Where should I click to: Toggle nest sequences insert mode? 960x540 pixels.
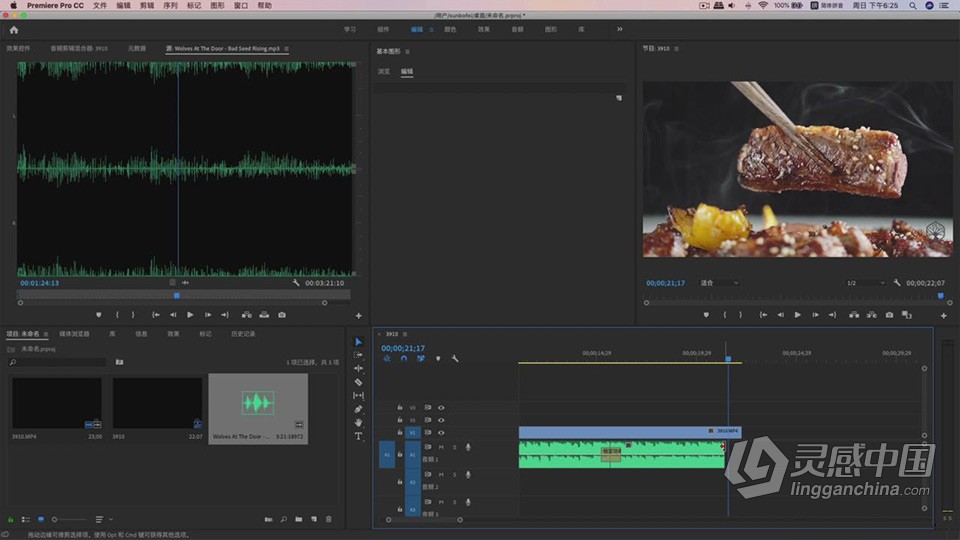[387, 359]
